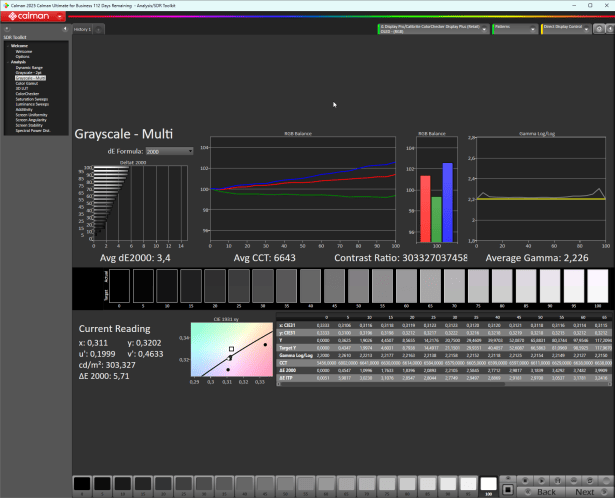Go to Luminance Sweeps page
The image size is (615, 498).
click(32, 104)
